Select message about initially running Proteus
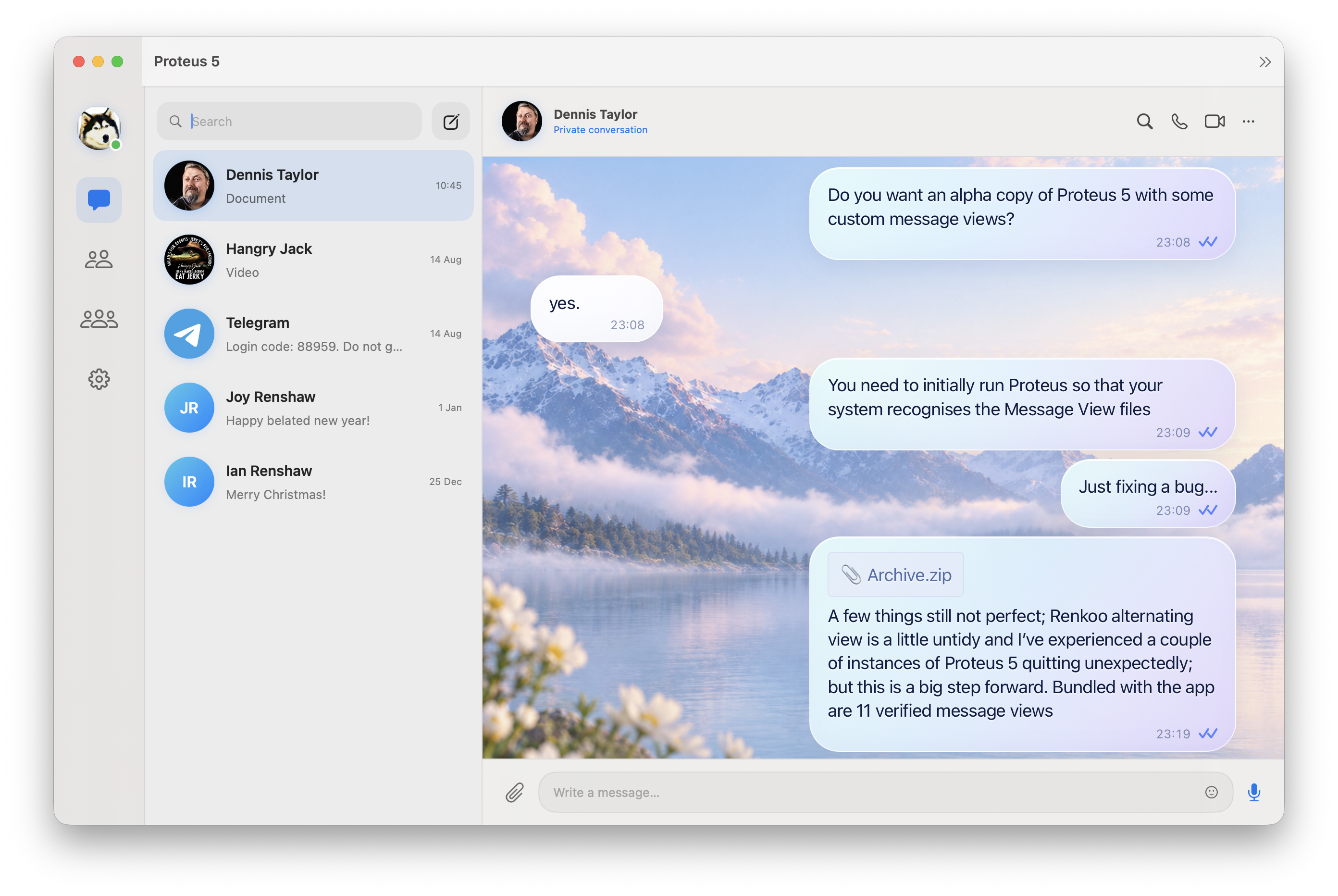Screen dimensions: 1338x896 (1022, 404)
